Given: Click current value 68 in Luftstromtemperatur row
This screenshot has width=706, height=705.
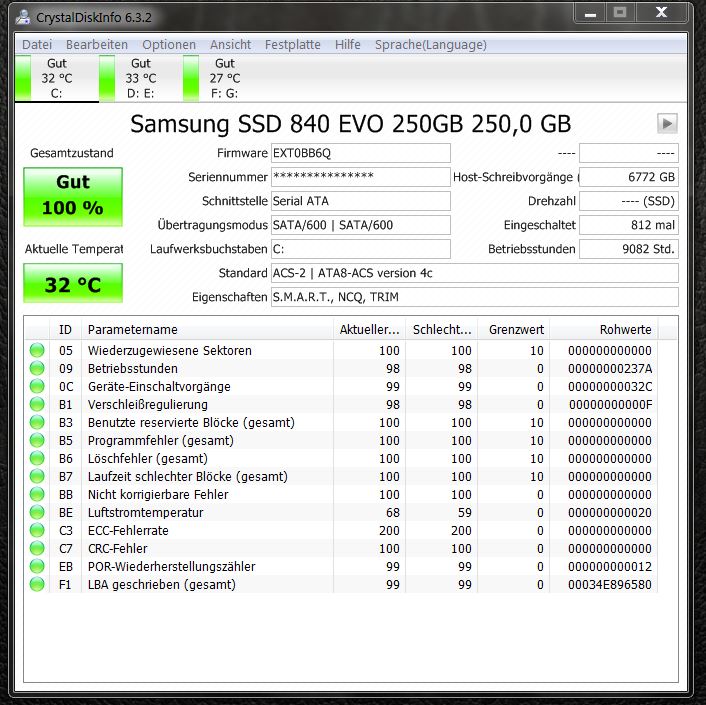Looking at the screenshot, I should coord(392,513).
